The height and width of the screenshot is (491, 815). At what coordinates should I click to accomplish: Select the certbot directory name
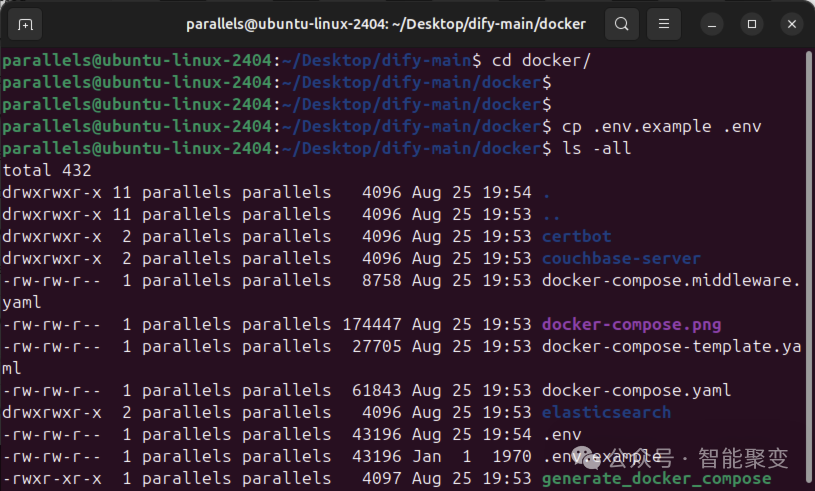(x=576, y=236)
